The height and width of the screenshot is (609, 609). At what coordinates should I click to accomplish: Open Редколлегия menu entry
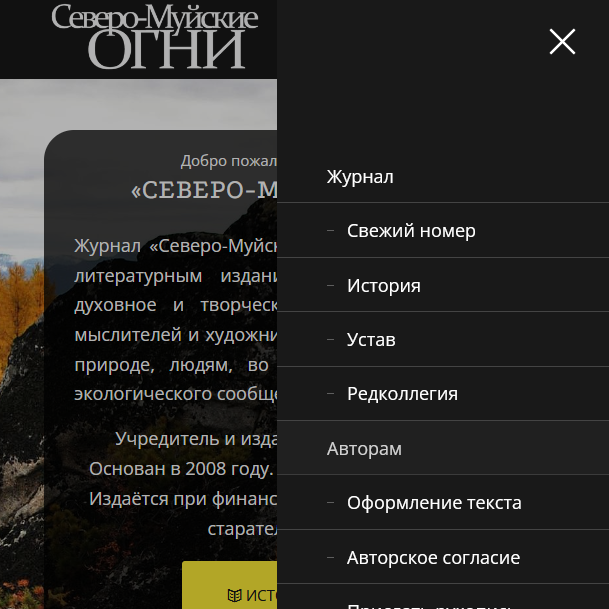coord(443,394)
